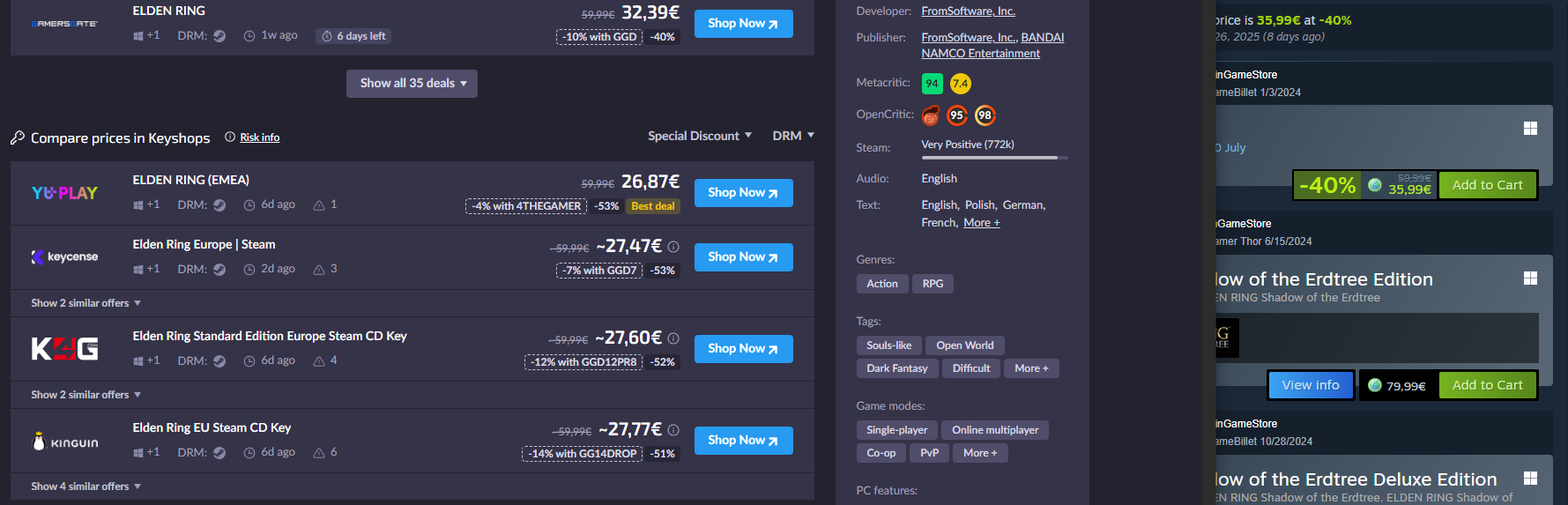This screenshot has width=1568, height=505.
Task: Click the OpenCritic 98 score badge
Action: [985, 115]
